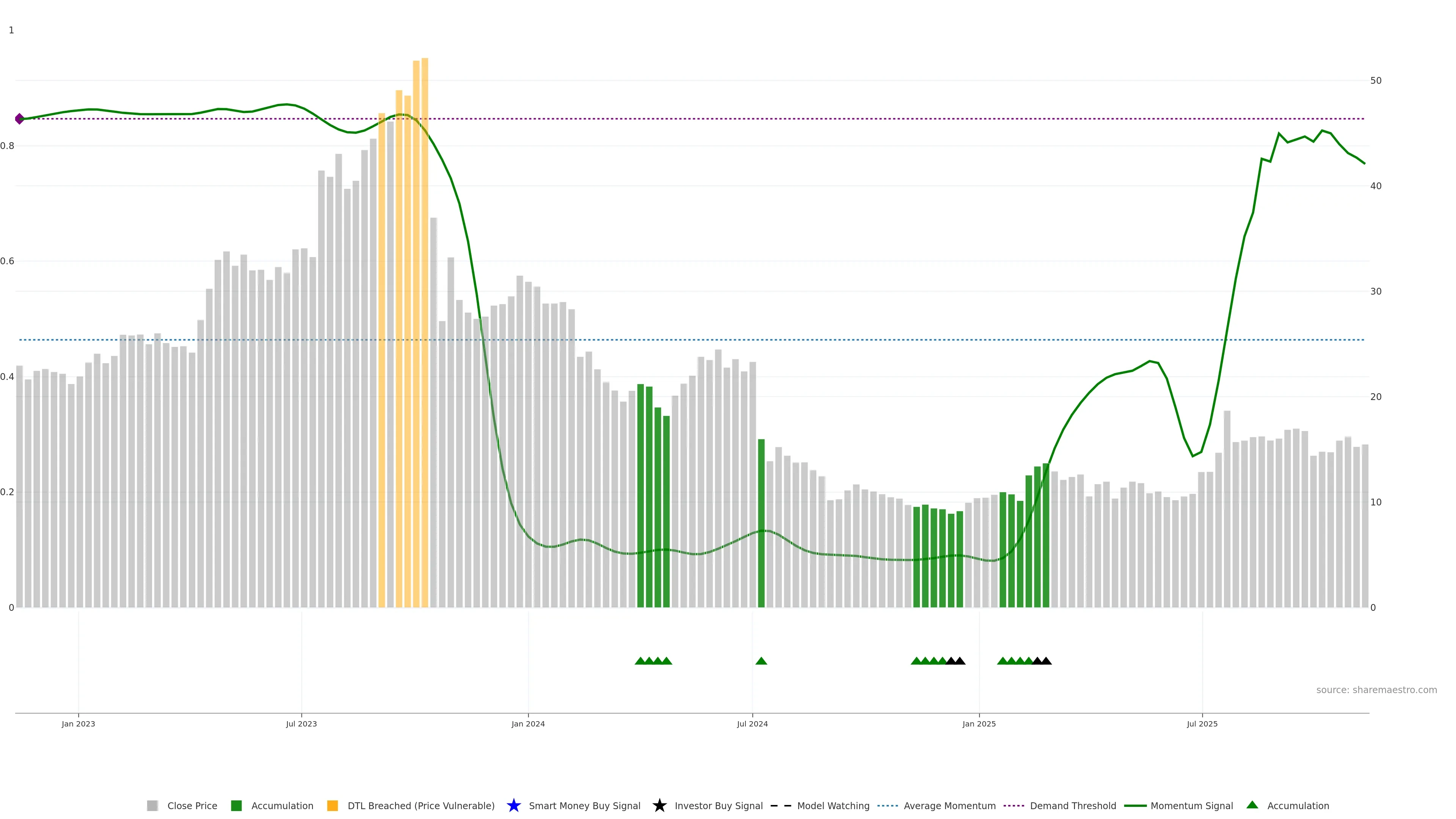The height and width of the screenshot is (819, 1456).
Task: Click the gray Close Price color swatch
Action: point(152,805)
